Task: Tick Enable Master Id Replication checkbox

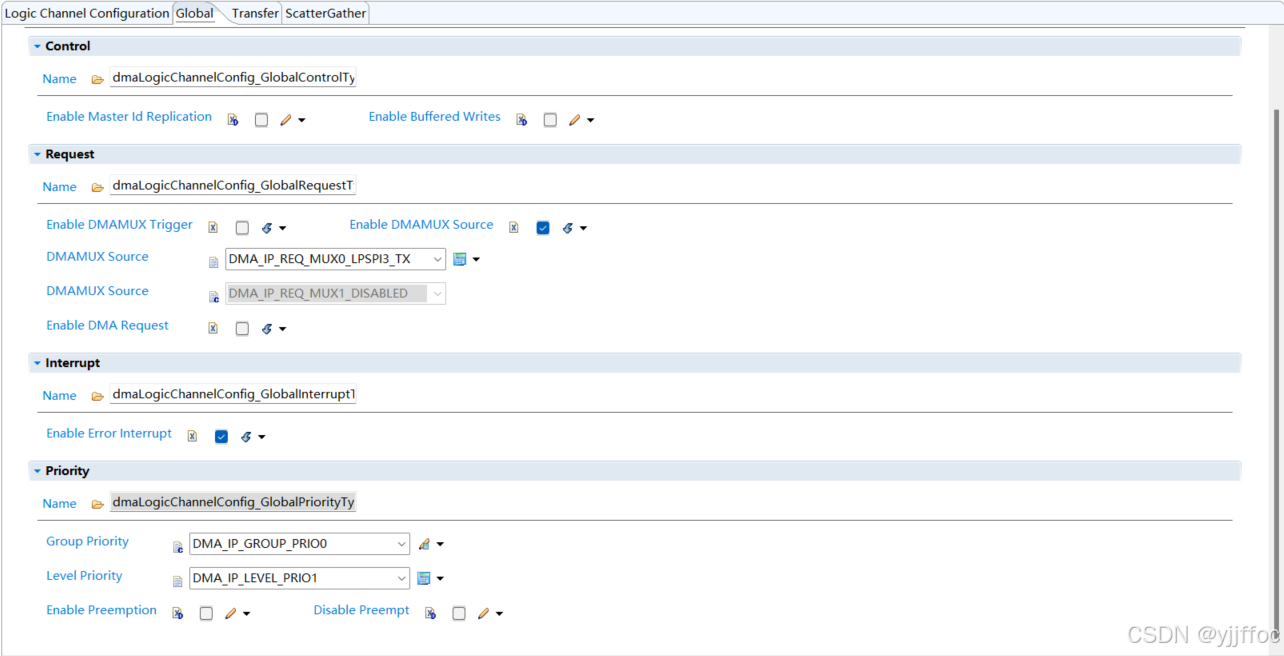Action: pos(261,120)
